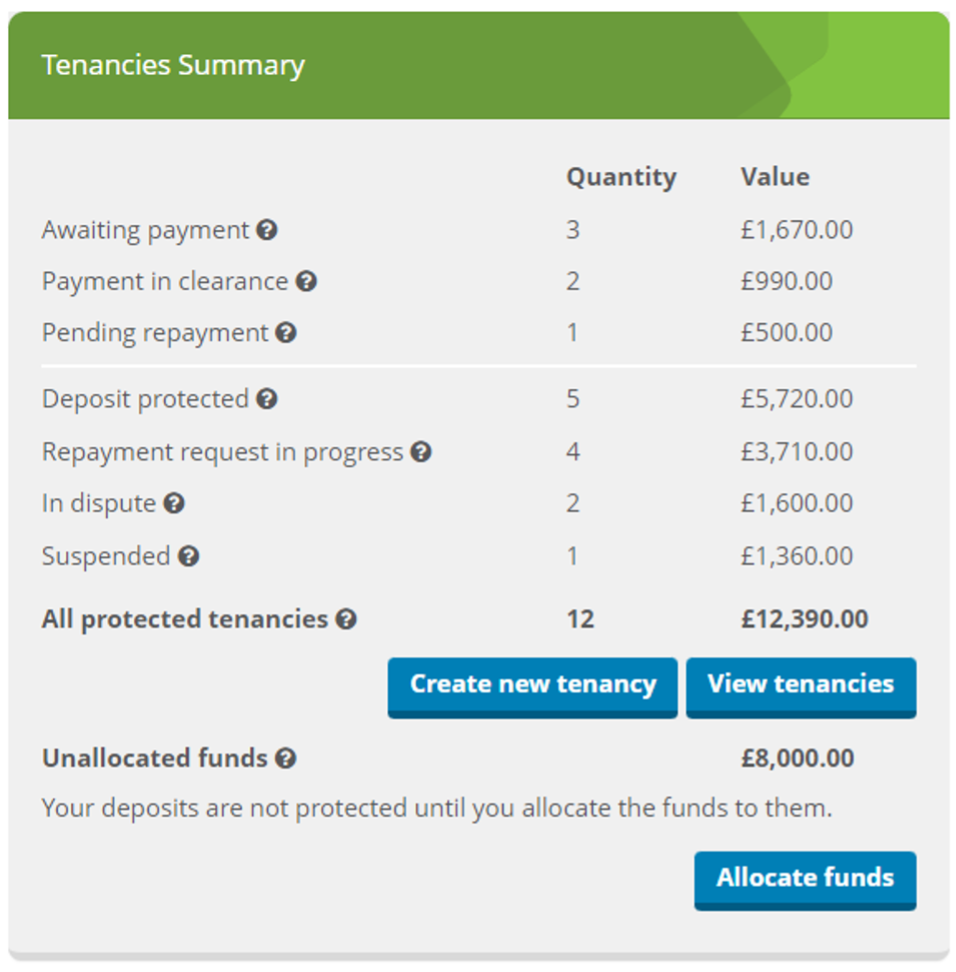Screen dimensions: 956x972
Task: Click the Allocate funds button
Action: pyautogui.click(x=805, y=881)
